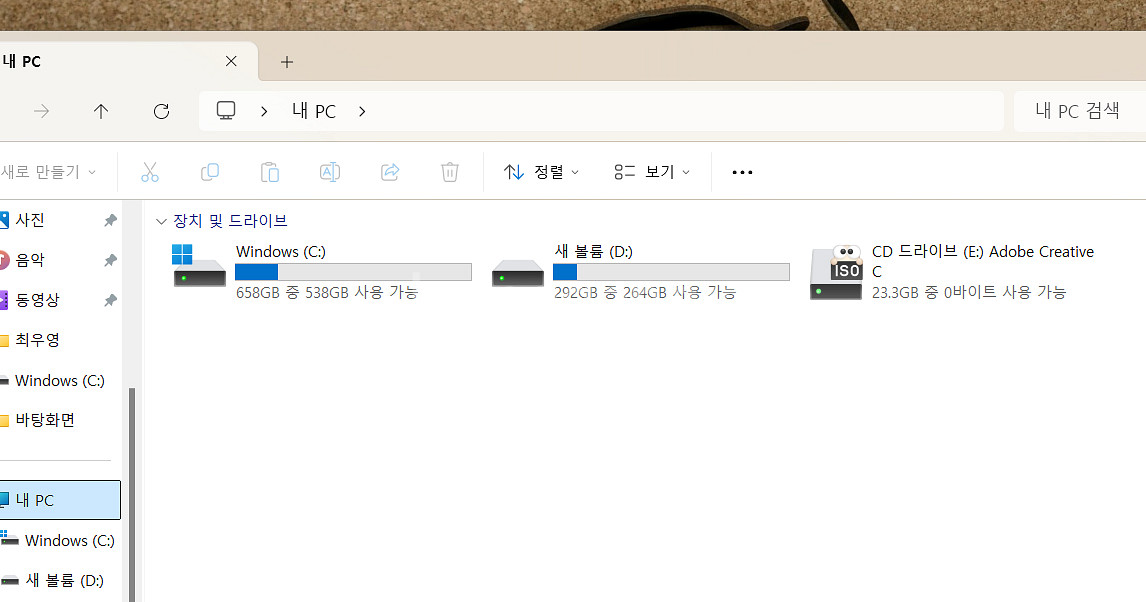1146x602 pixels.
Task: Select the 새 볼륨 (D:) drive icon
Action: (x=517, y=274)
